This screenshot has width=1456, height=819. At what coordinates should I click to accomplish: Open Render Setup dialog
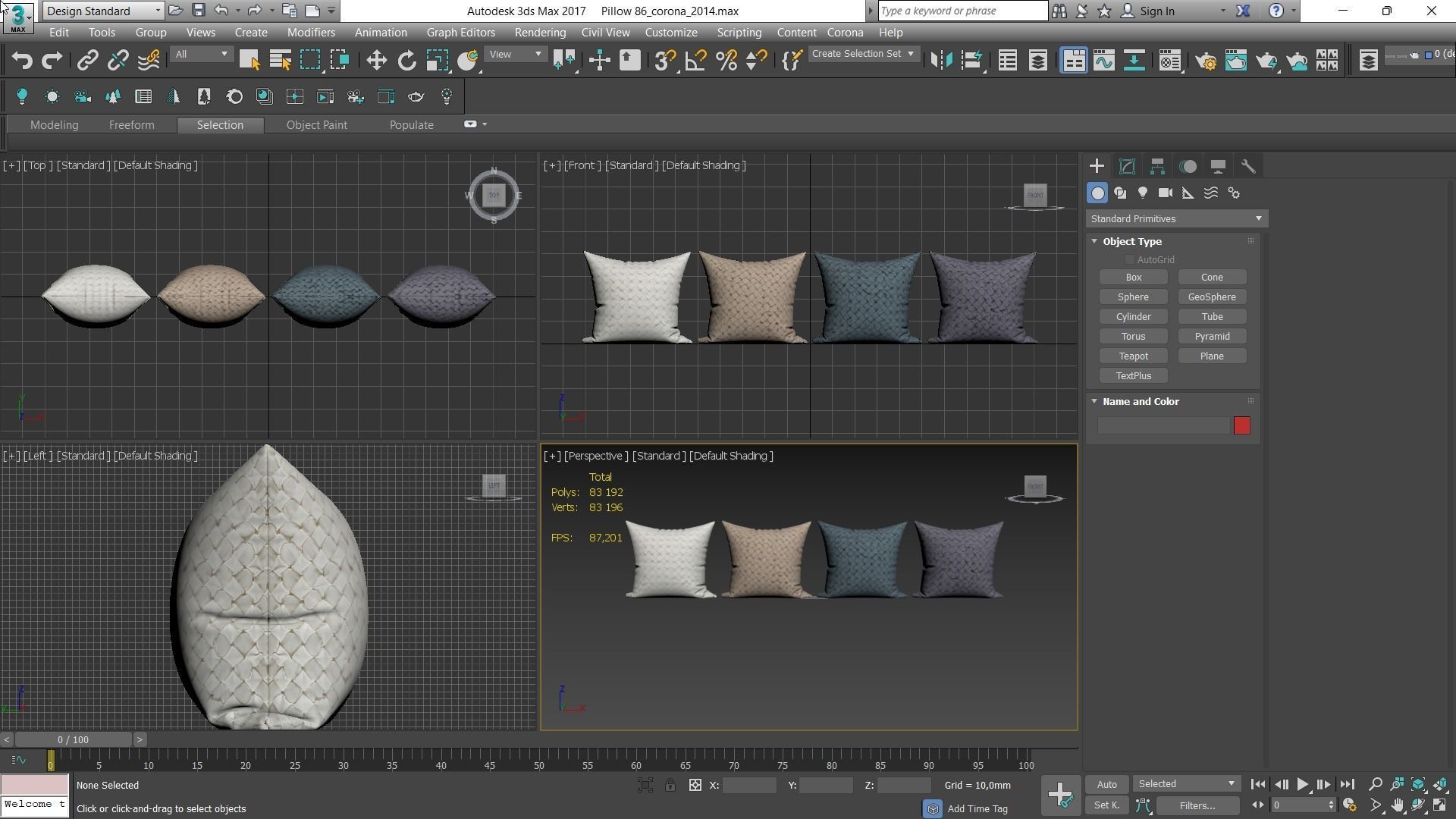coord(1206,60)
